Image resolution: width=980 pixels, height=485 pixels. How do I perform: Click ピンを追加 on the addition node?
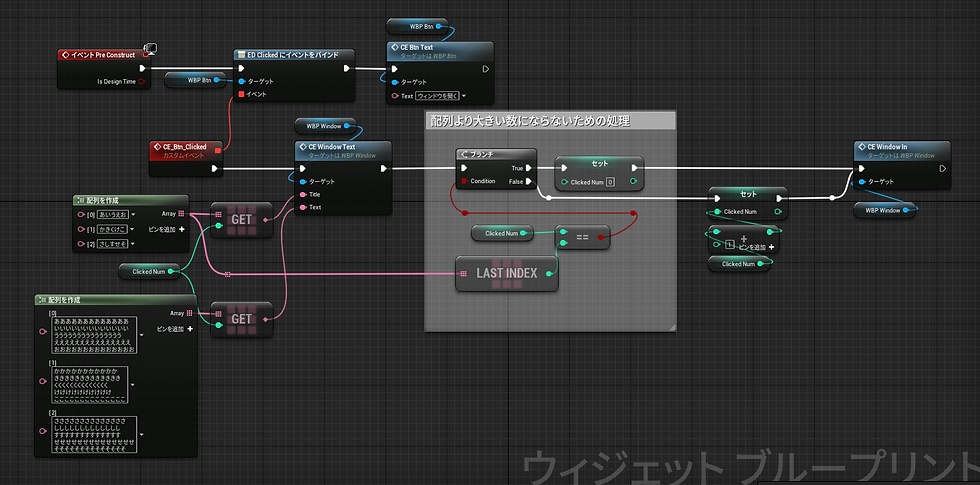757,248
